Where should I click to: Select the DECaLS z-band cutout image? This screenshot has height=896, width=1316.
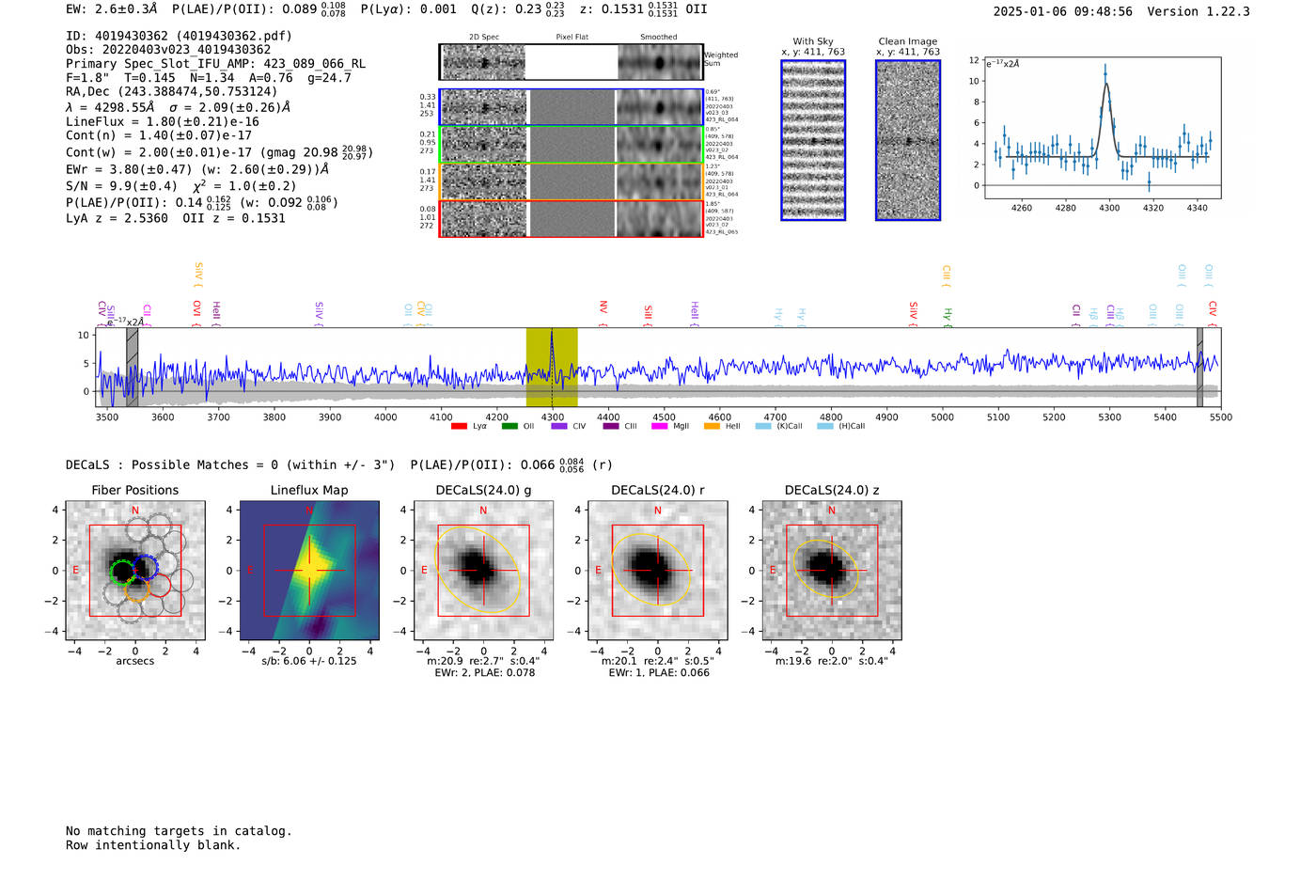831,571
